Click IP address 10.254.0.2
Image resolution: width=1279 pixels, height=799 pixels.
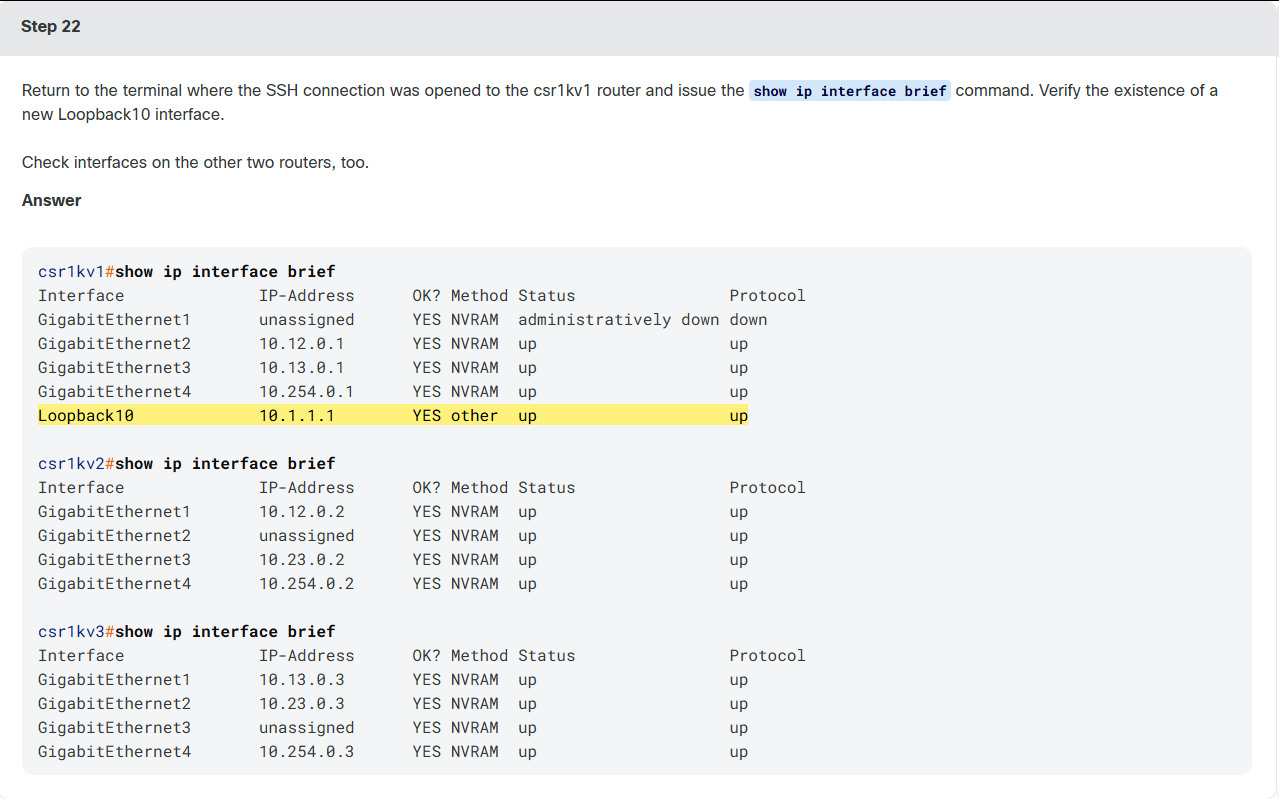click(307, 584)
